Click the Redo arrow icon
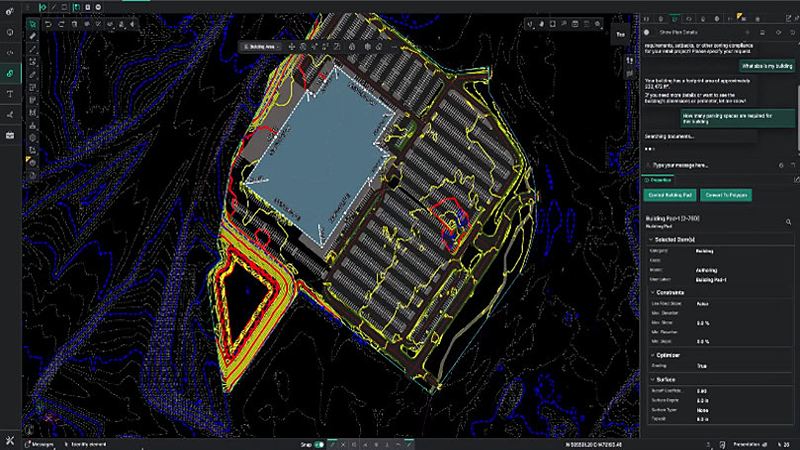800x450 pixels. 62,23
